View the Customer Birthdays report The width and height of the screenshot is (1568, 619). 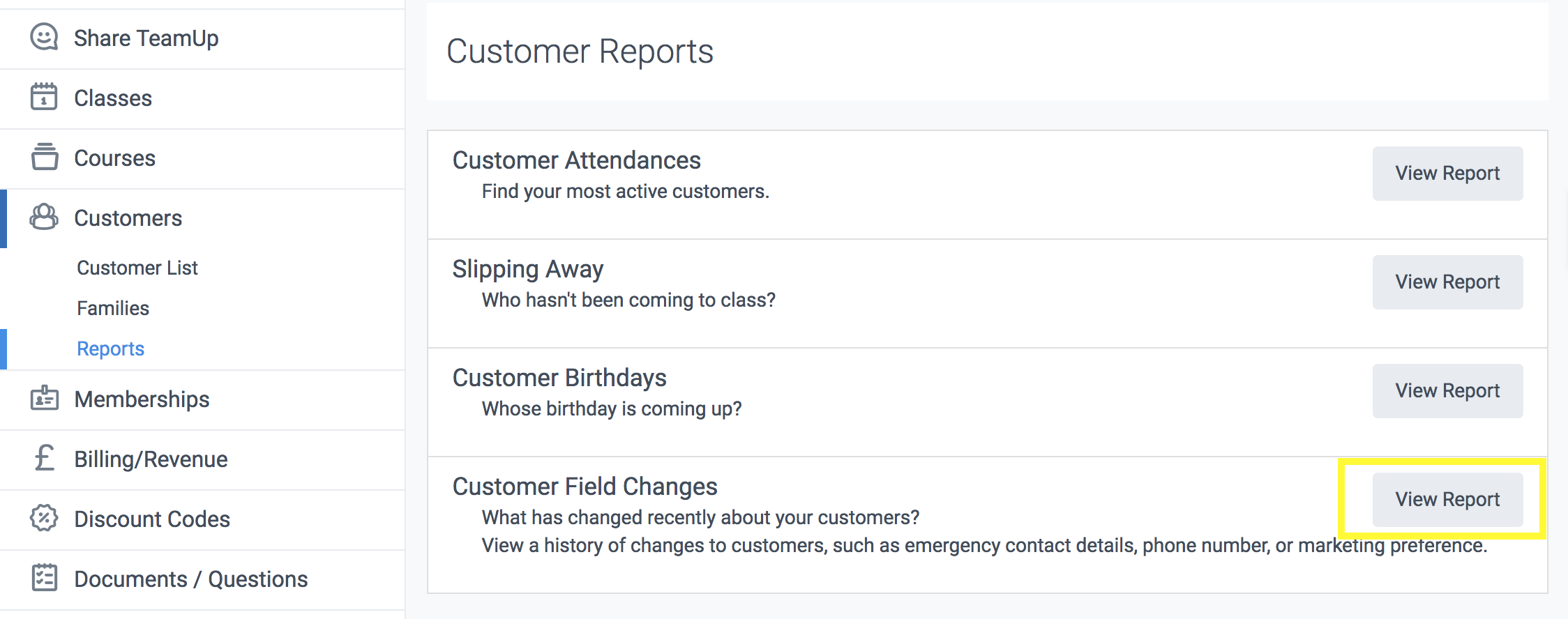click(x=1447, y=391)
